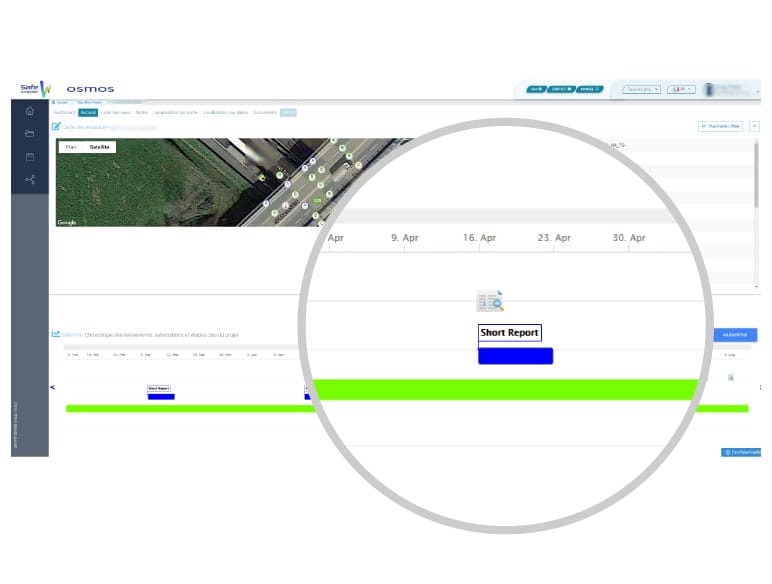The width and height of the screenshot is (772, 584).
Task: Click the blue button right of timeline header
Action: click(735, 335)
